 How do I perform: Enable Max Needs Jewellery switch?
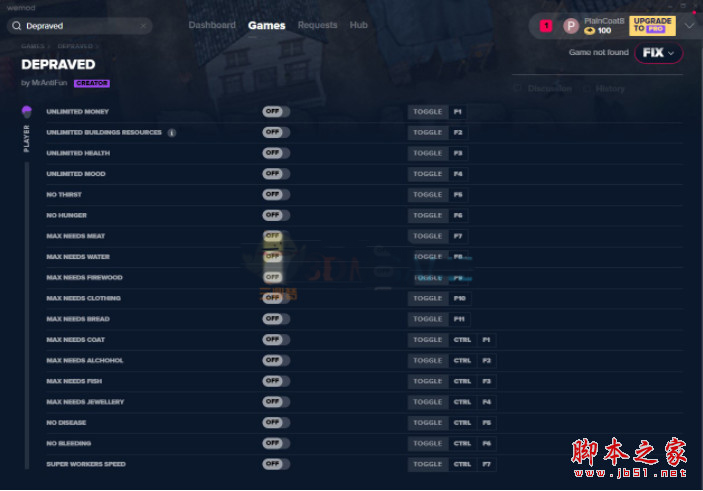click(276, 402)
